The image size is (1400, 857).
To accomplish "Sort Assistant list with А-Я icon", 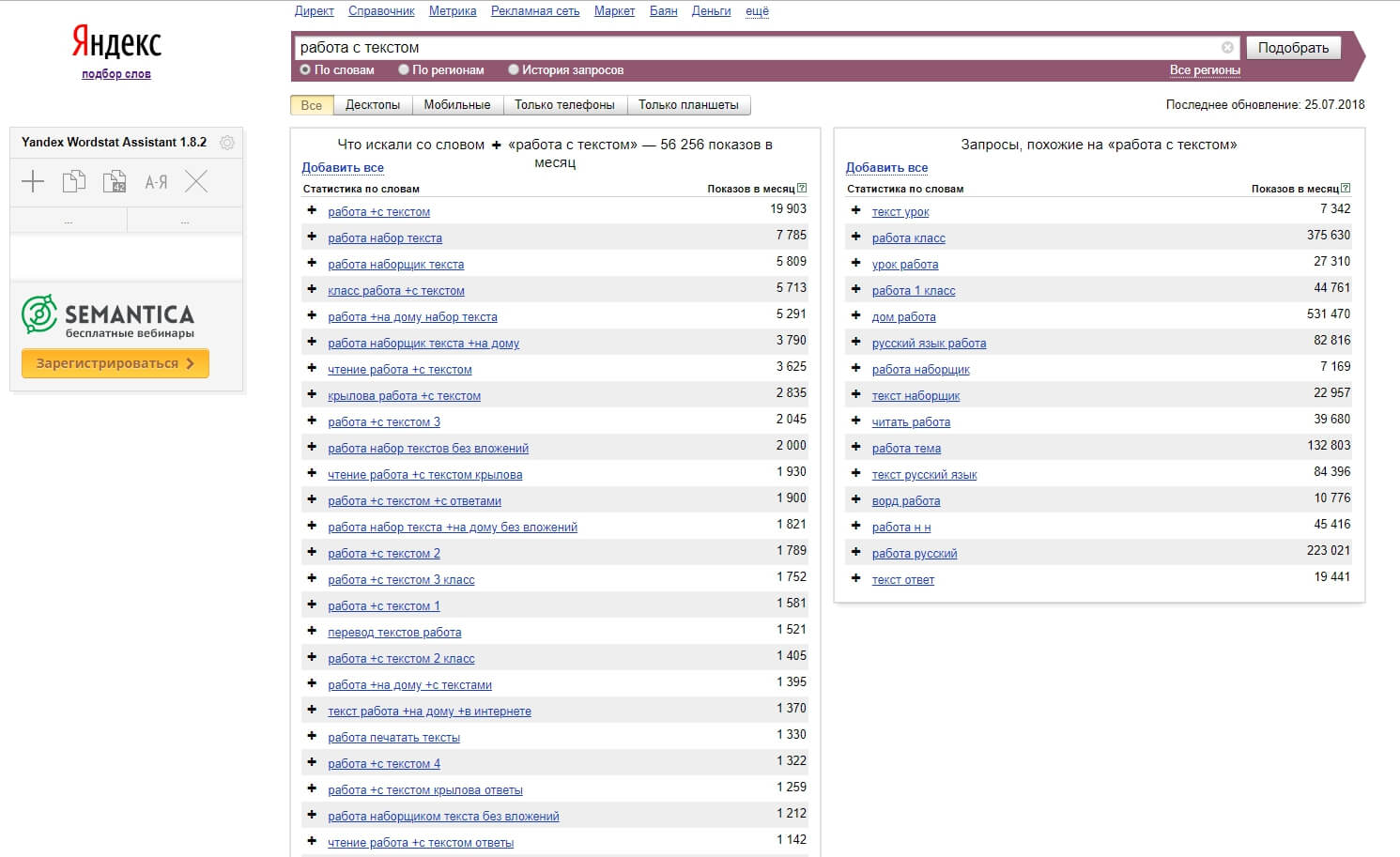I will [x=156, y=182].
